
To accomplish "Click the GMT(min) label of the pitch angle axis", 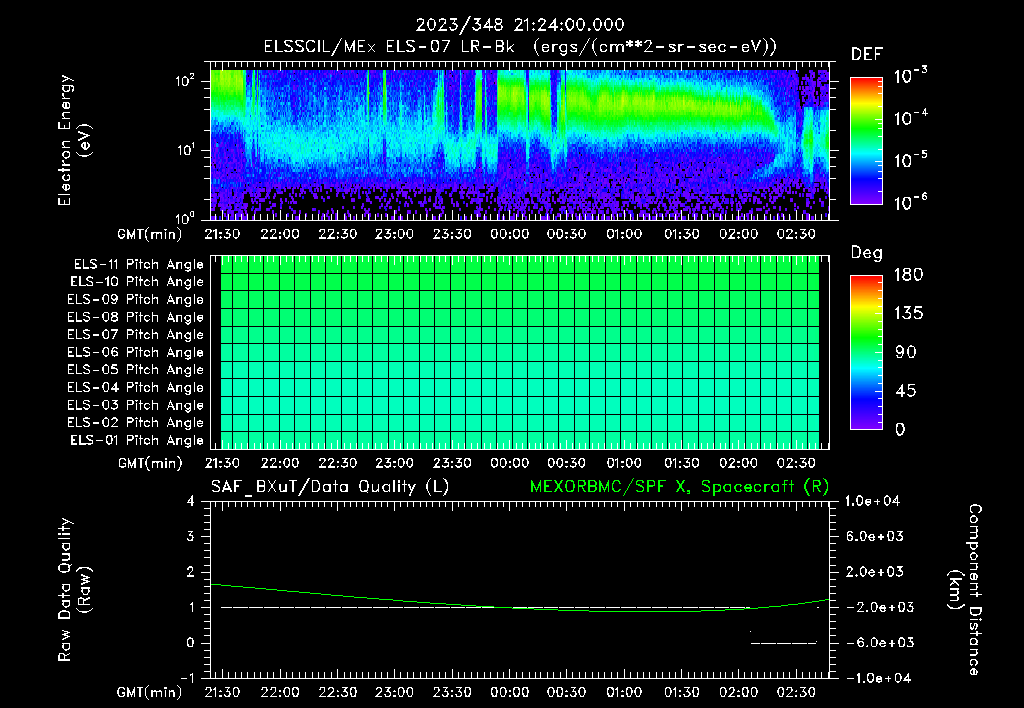I will click(150, 464).
